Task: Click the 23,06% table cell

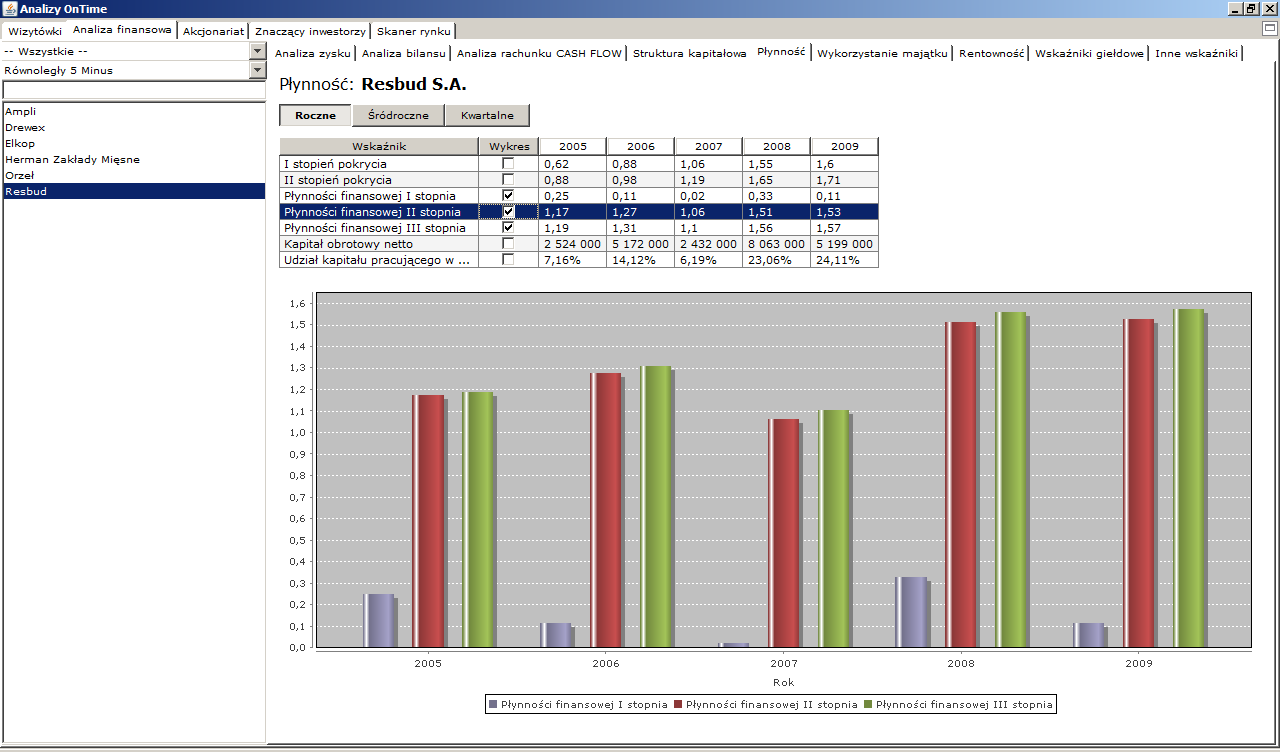Action: point(776,260)
